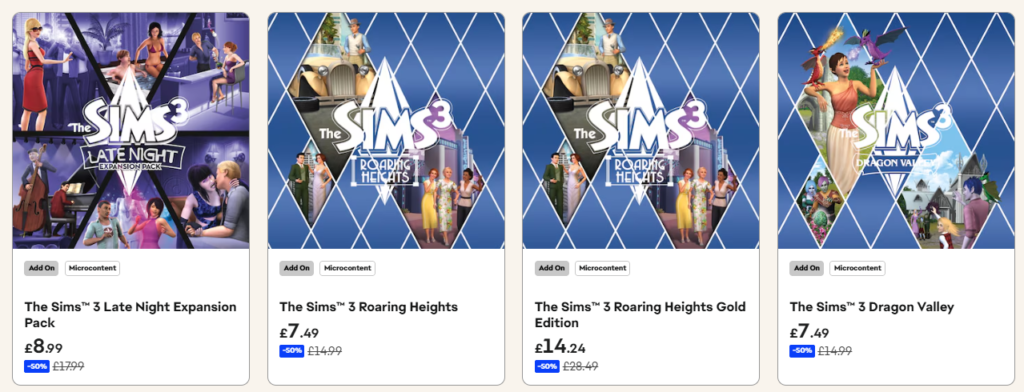Click The Sims 3 Roaring Heights title
This screenshot has height=392, width=1024.
tap(369, 307)
